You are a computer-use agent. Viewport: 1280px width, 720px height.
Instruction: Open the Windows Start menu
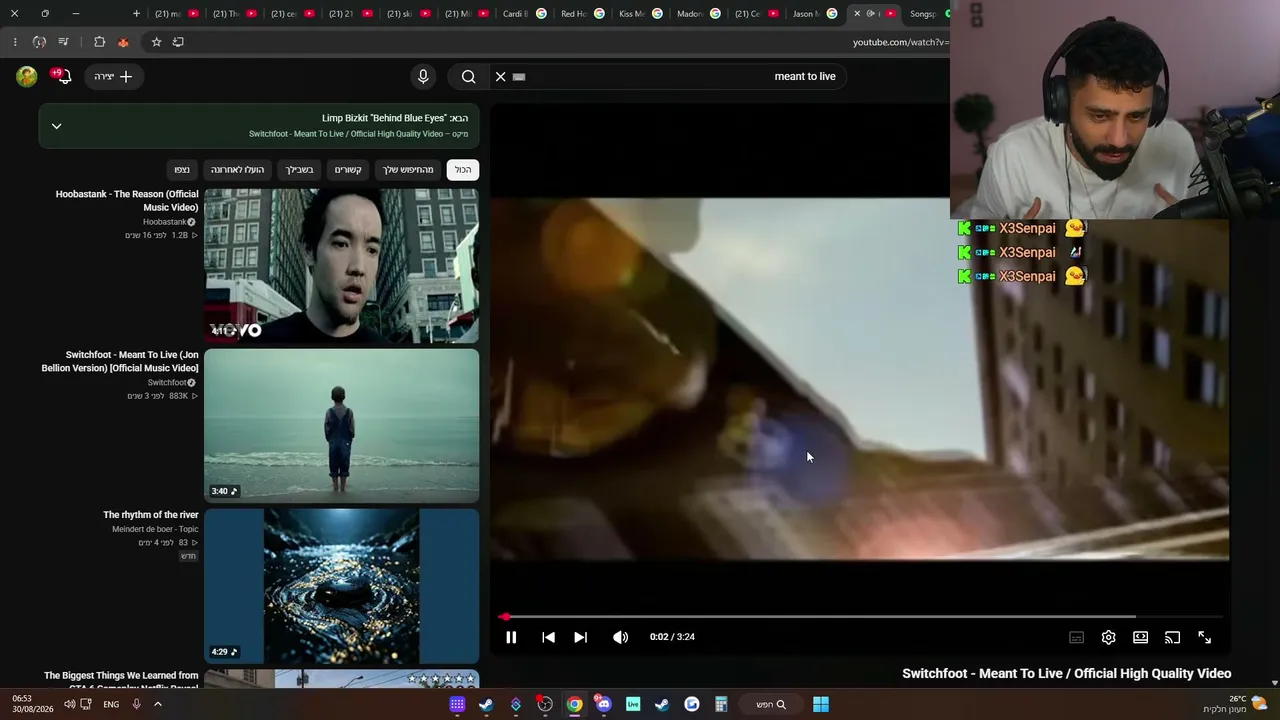821,704
